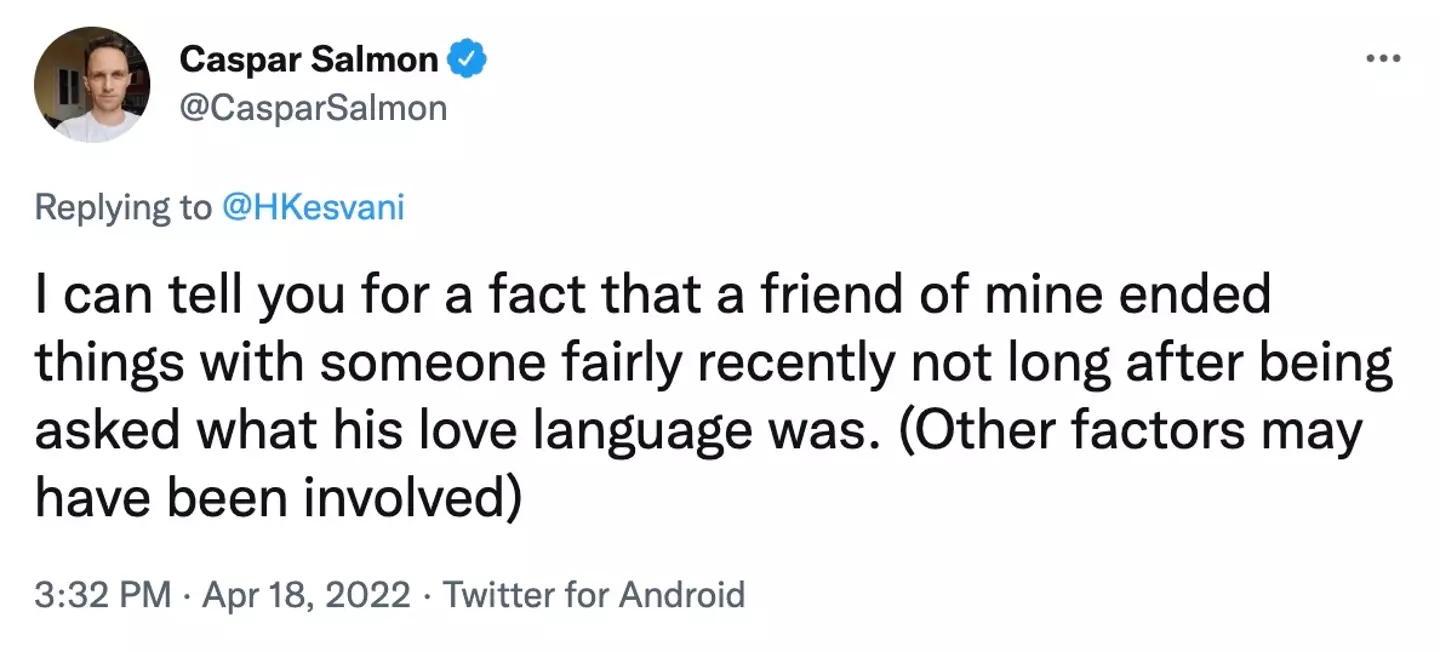
Task: Click the Apr 18, 2022 date
Action: tap(306, 595)
